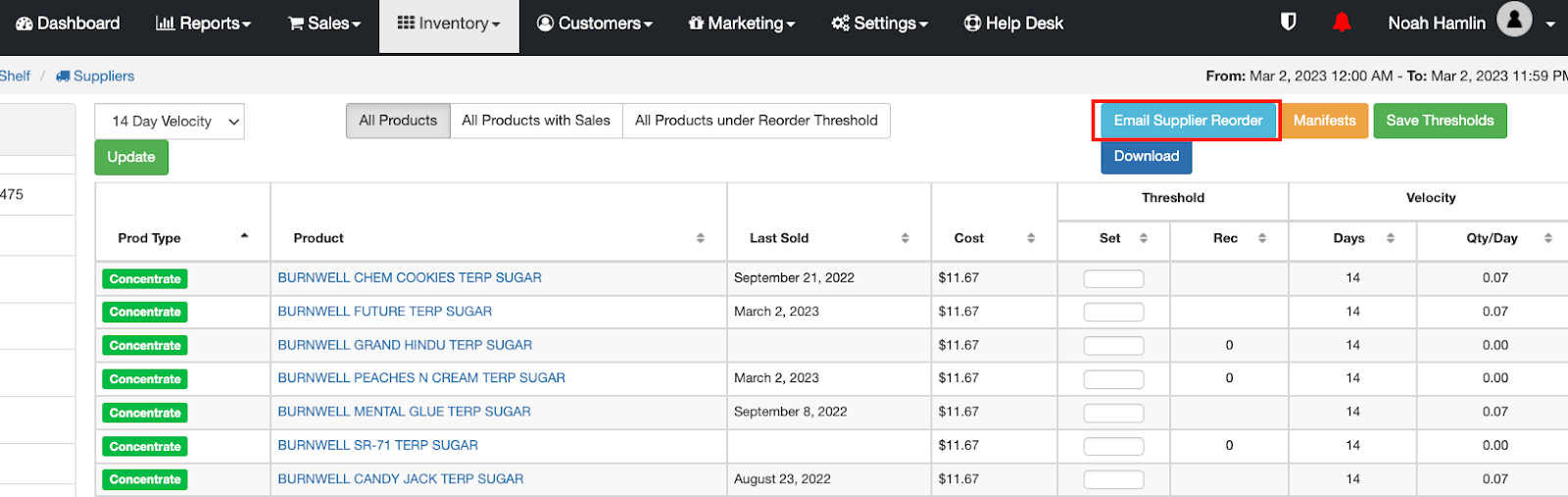Viewport: 1568px width, 497px height.
Task: Click threshold Set field for PEACHES N CREAM
Action: 1113,378
